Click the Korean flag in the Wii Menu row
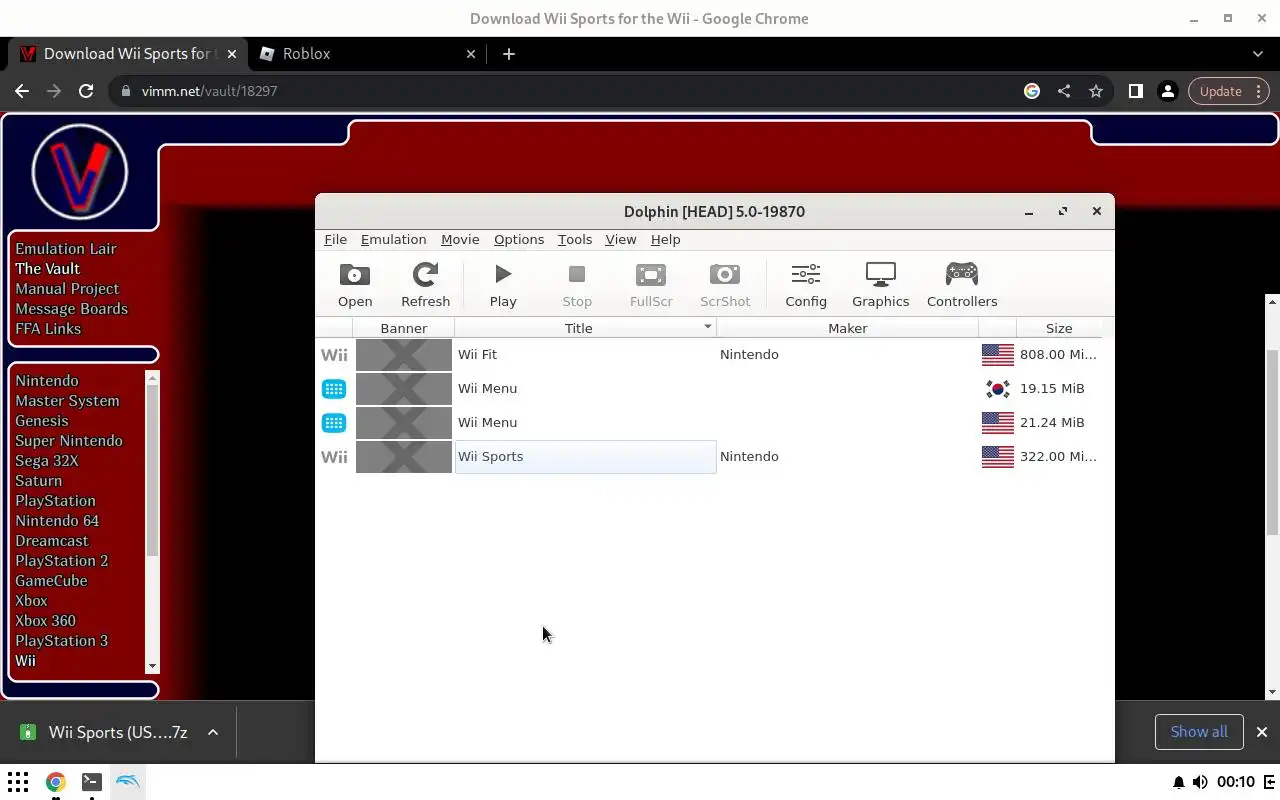 997,389
